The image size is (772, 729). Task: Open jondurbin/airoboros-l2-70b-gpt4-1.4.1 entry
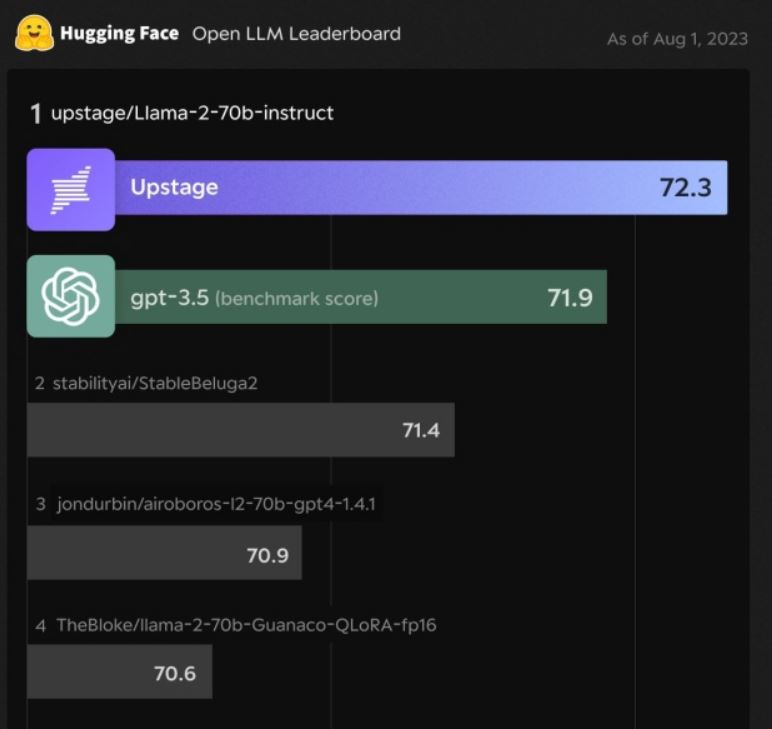coord(216,504)
